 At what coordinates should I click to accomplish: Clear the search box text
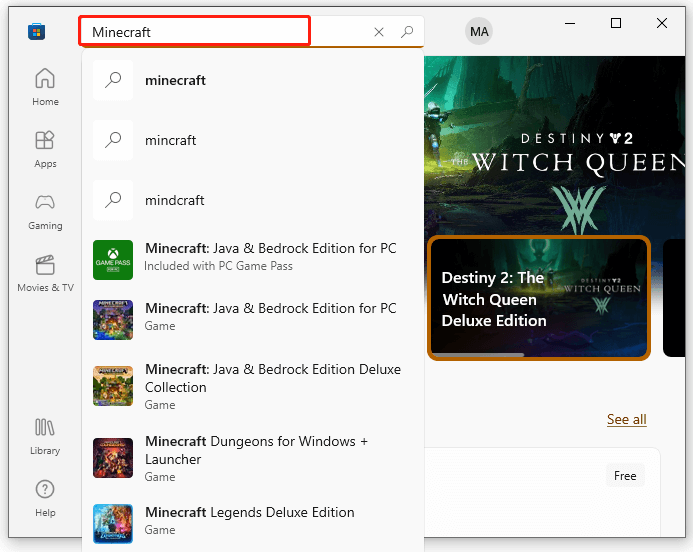pos(379,32)
